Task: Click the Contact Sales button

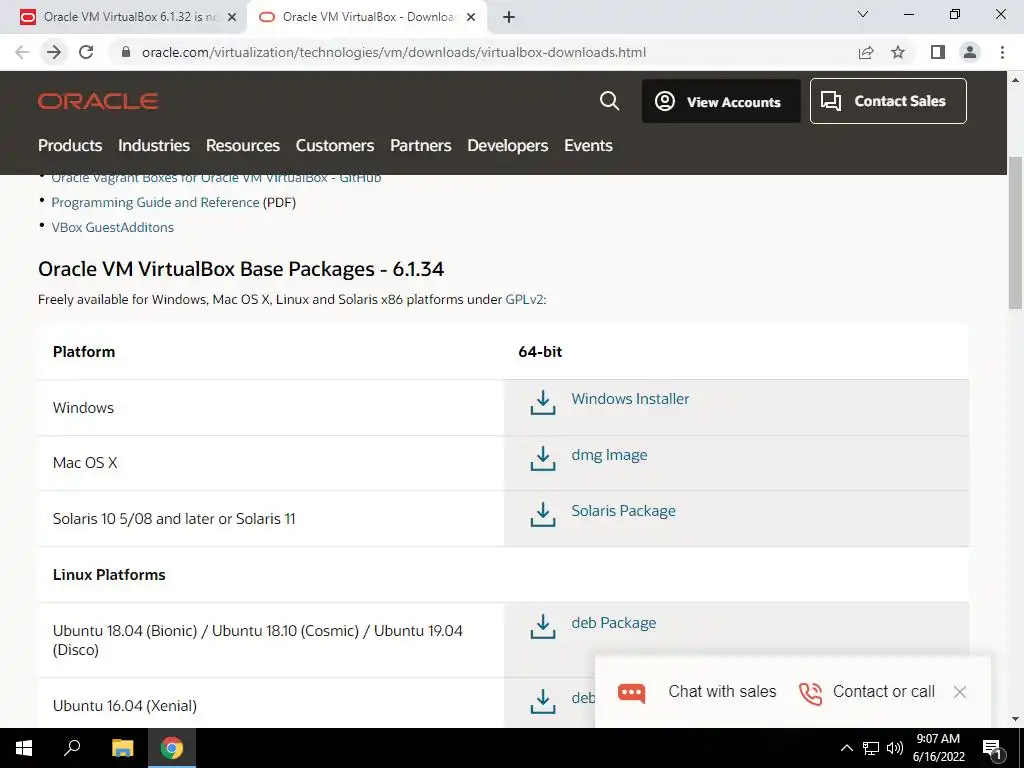Action: 888,101
